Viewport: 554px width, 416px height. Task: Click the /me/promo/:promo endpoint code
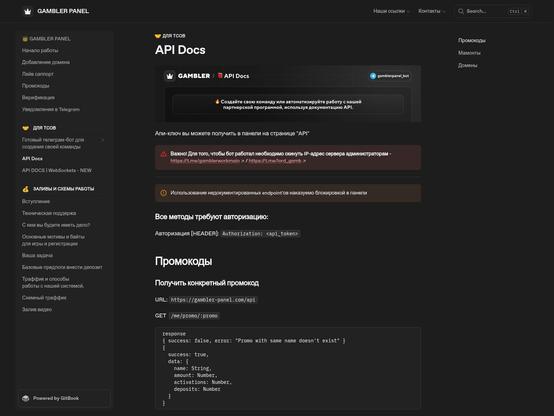pos(194,316)
